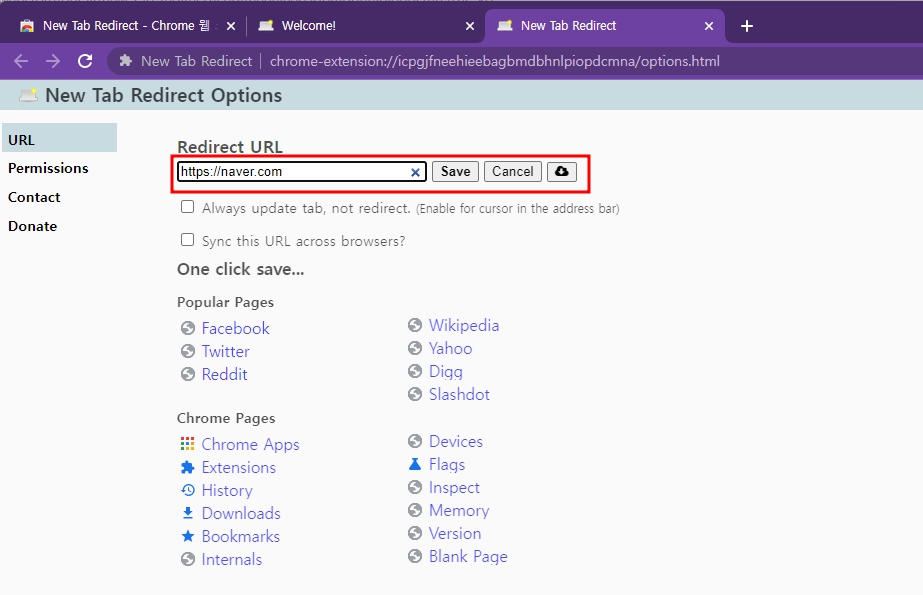Click the Extensions puzzle piece icon
Viewport: 923px width, 595px height.
[188, 467]
